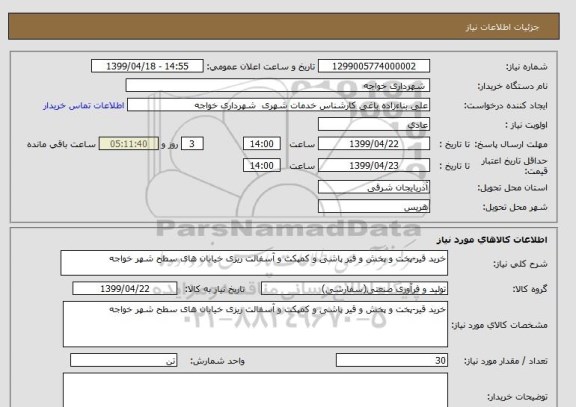
Task: Click the label ساعت باقی مانده
Action: point(61,144)
